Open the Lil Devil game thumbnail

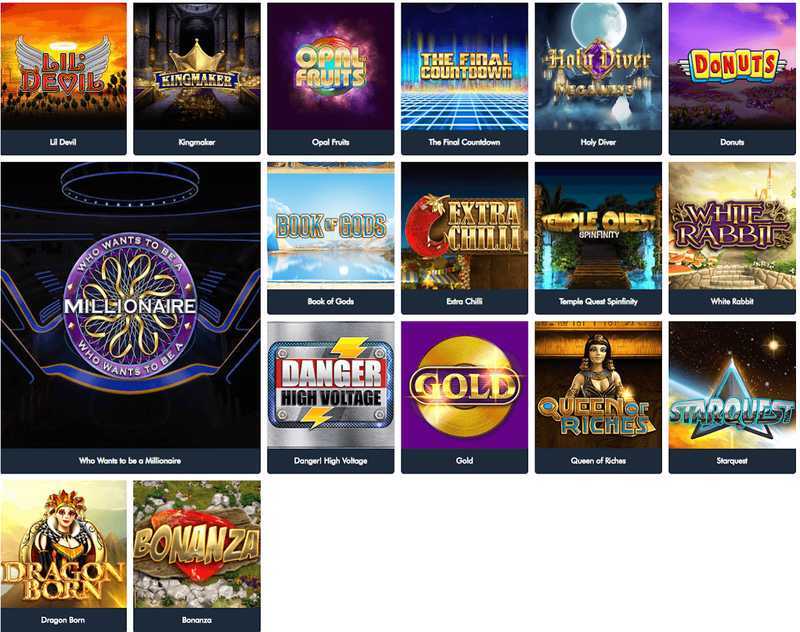click(63, 66)
